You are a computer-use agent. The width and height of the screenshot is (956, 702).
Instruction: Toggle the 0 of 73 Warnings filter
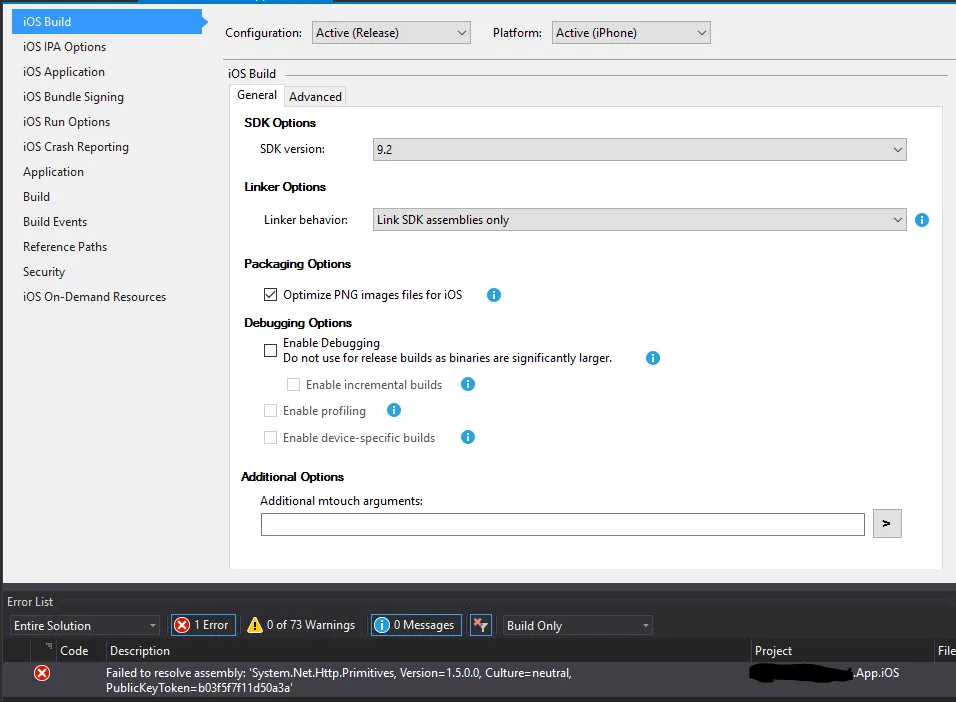click(301, 625)
